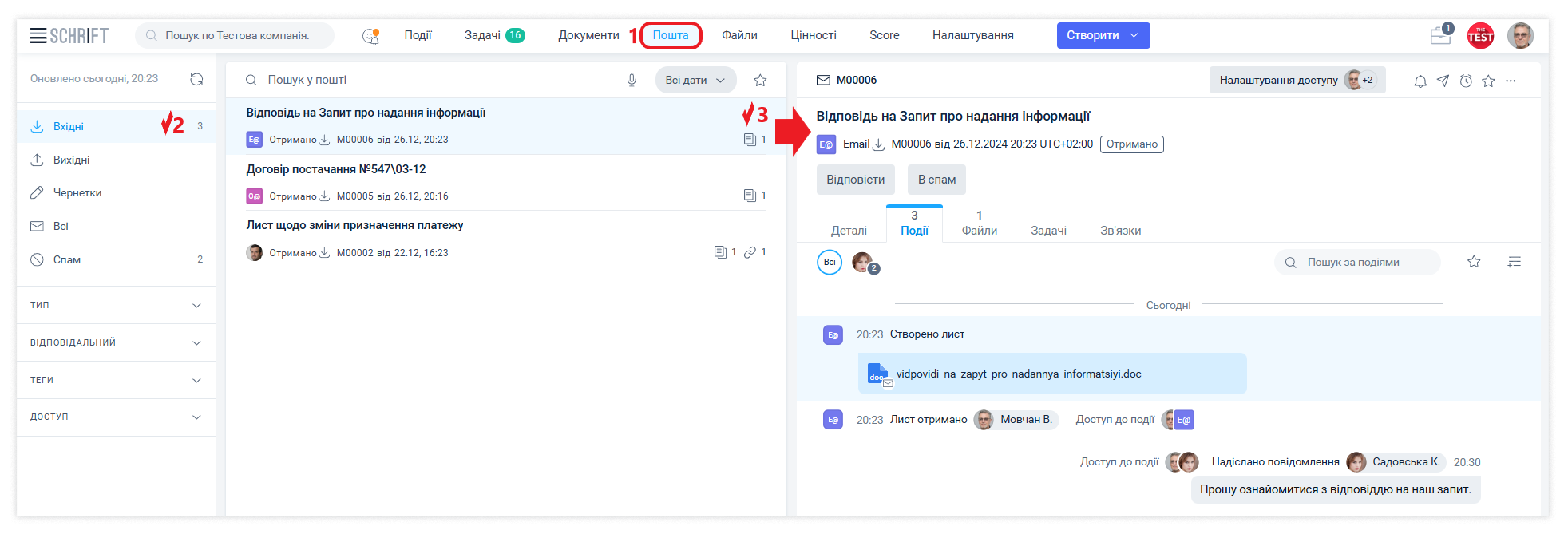1568x538 pixels.
Task: Open attached vidpovidi_na_zapyt .doc file
Action: pyautogui.click(x=1019, y=374)
